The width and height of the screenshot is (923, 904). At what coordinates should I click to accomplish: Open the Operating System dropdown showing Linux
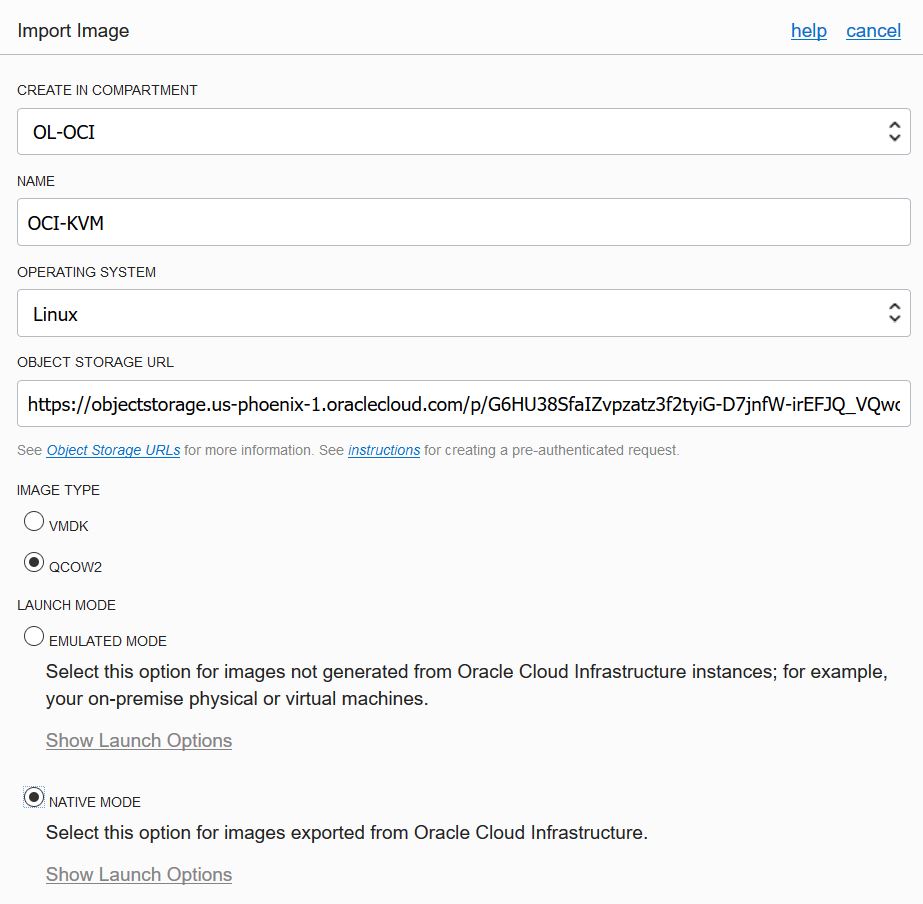(450, 314)
